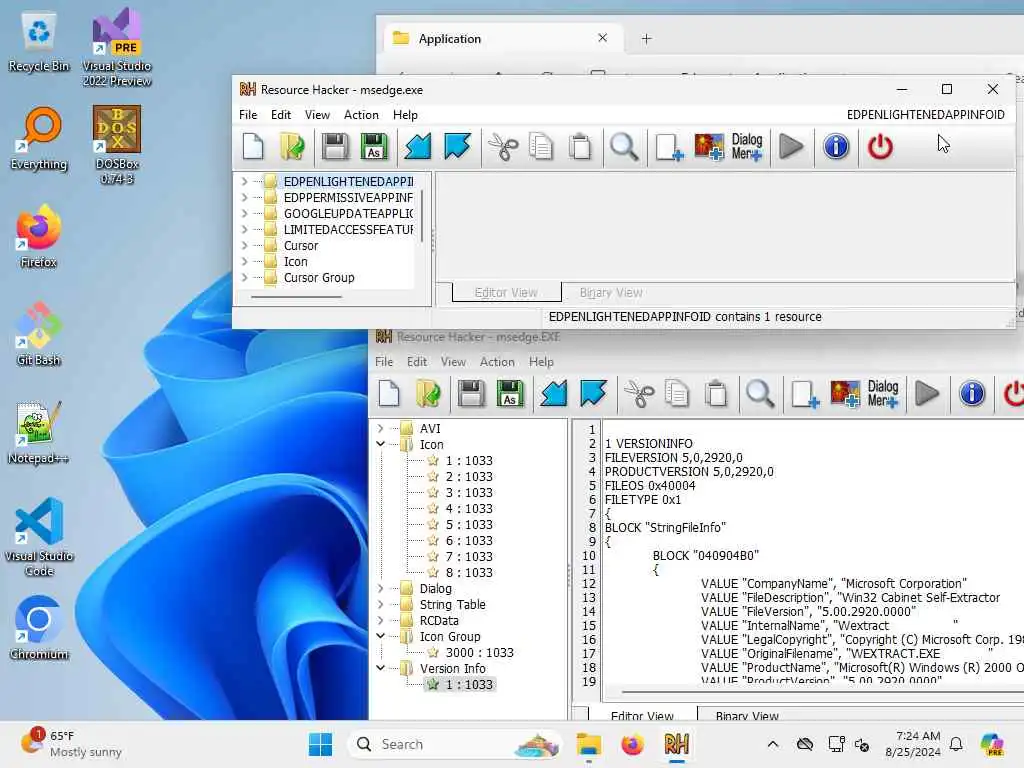Open Help menu in front window
Viewport: 1024px width, 768px height.
coord(405,115)
